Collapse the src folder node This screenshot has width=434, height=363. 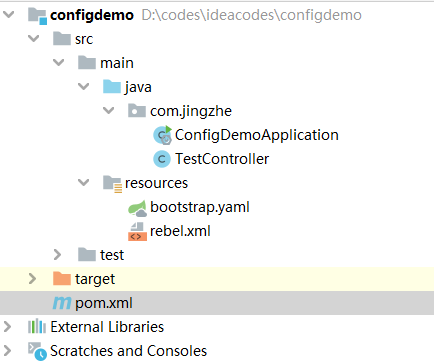tap(34, 39)
